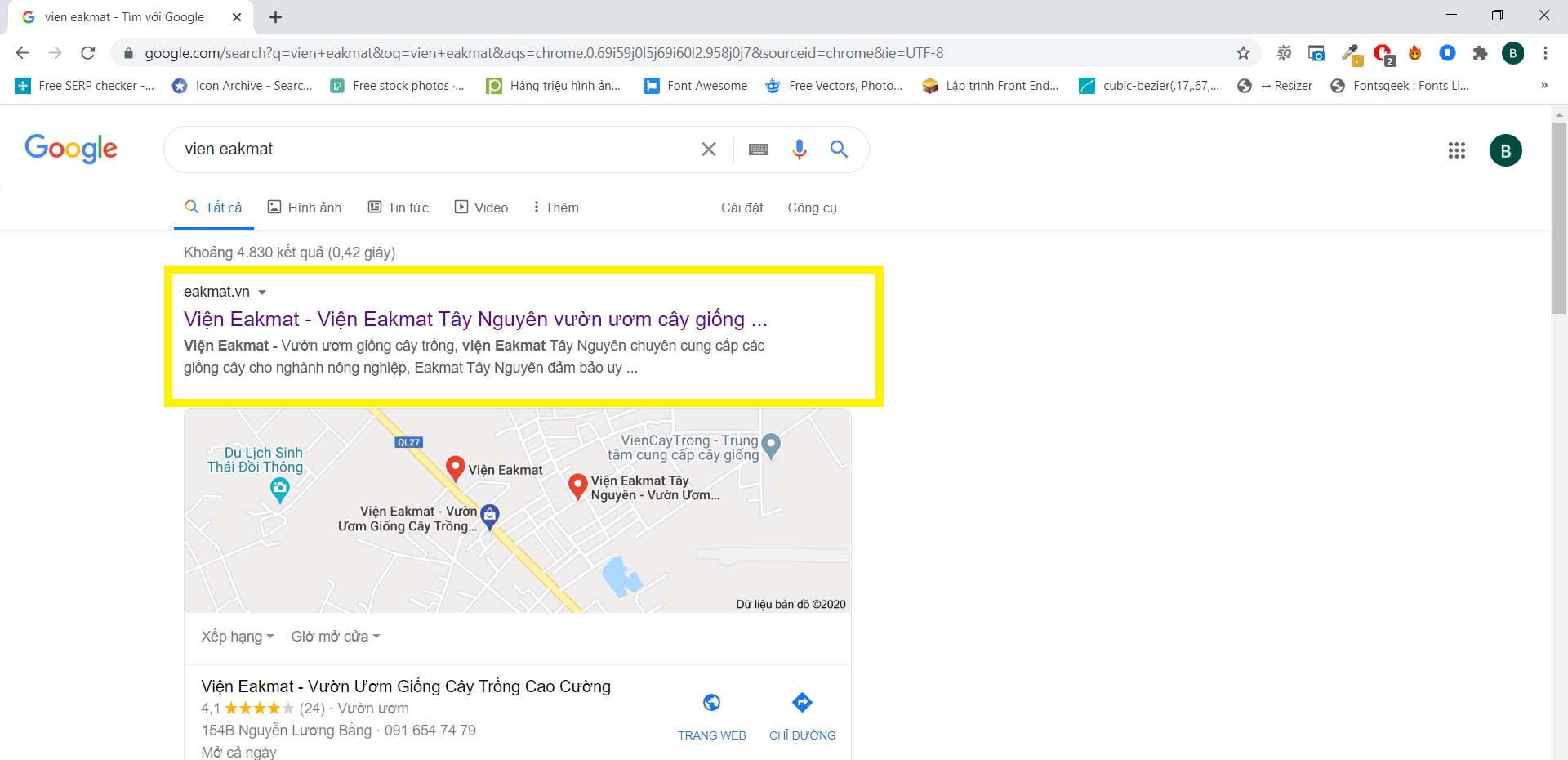Show more bookmarks chevron
The image size is (1568, 760).
pos(1543,85)
